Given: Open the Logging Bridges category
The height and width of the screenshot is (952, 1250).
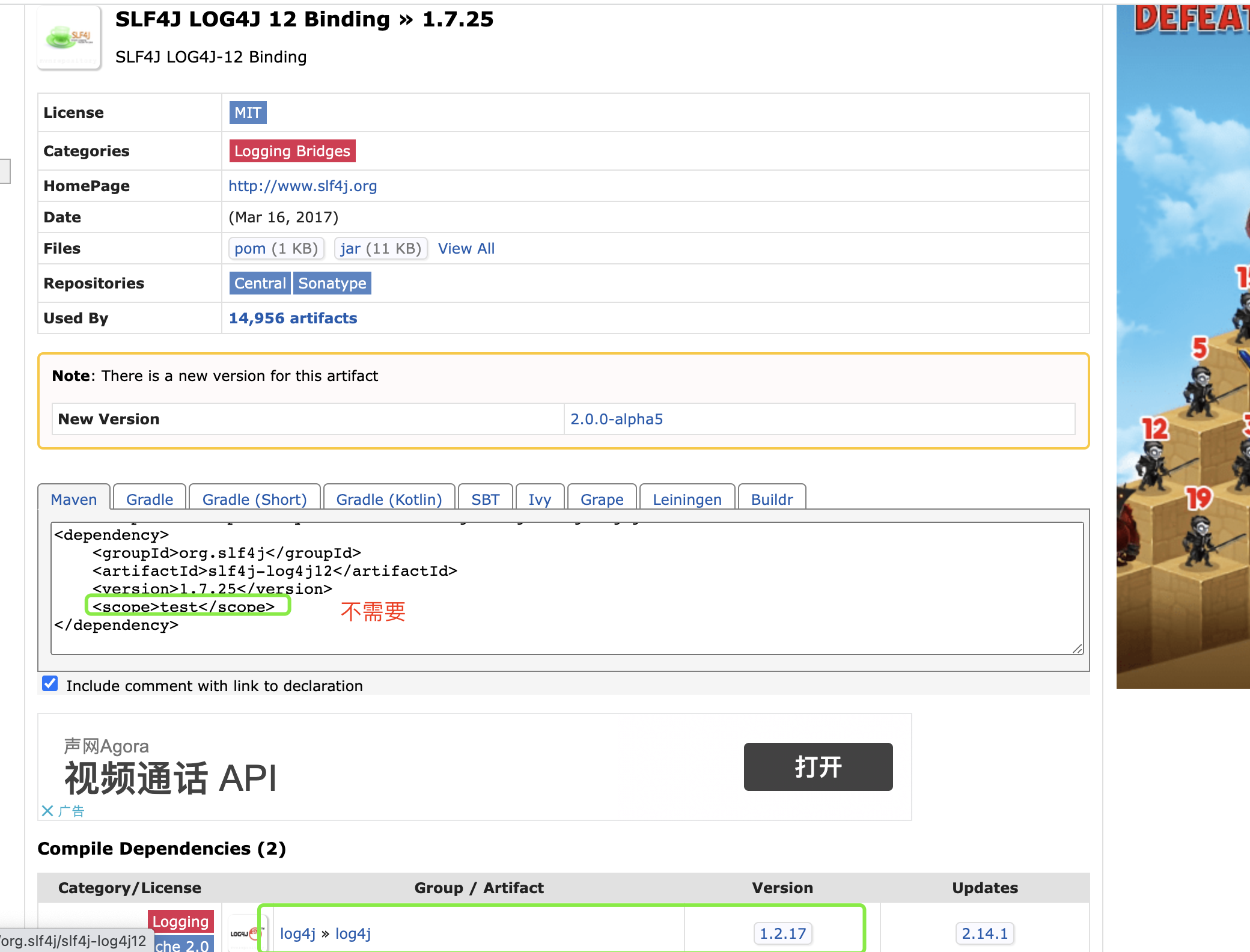Looking at the screenshot, I should pyautogui.click(x=292, y=151).
